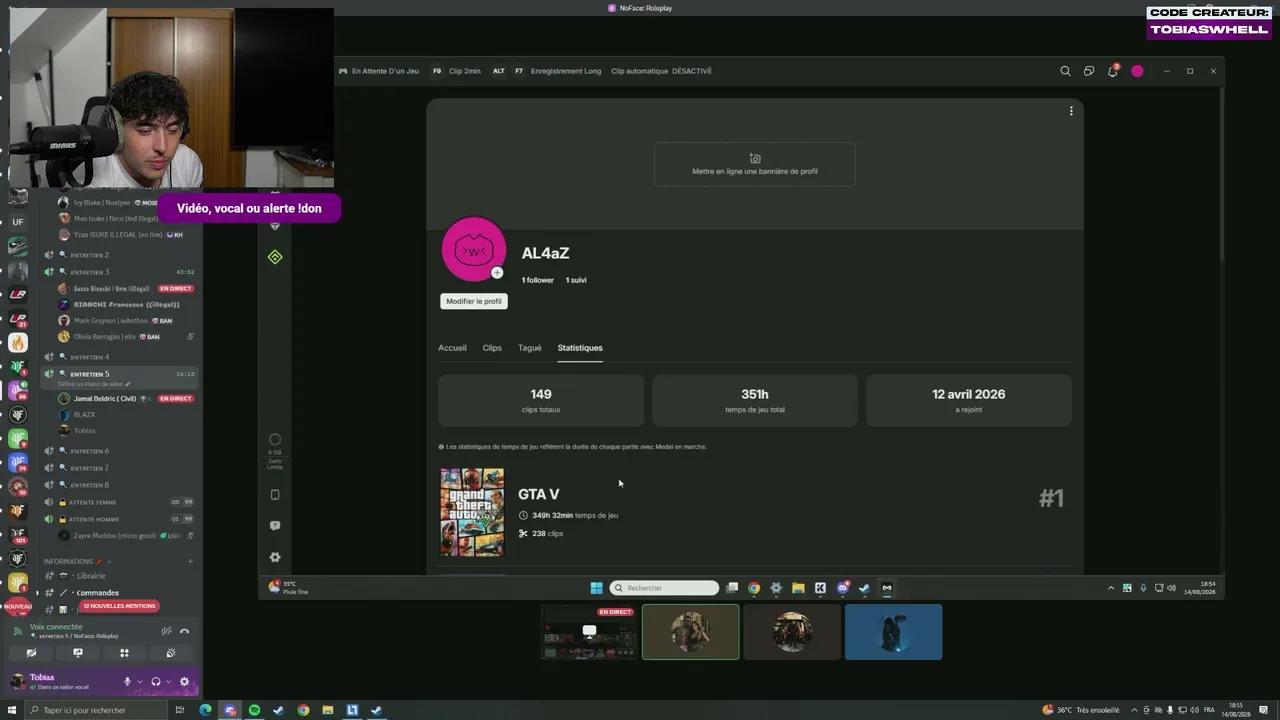Screen dimensions: 1280x720
Task: Click the Rechercher box in inner taskbar
Action: pos(665,588)
